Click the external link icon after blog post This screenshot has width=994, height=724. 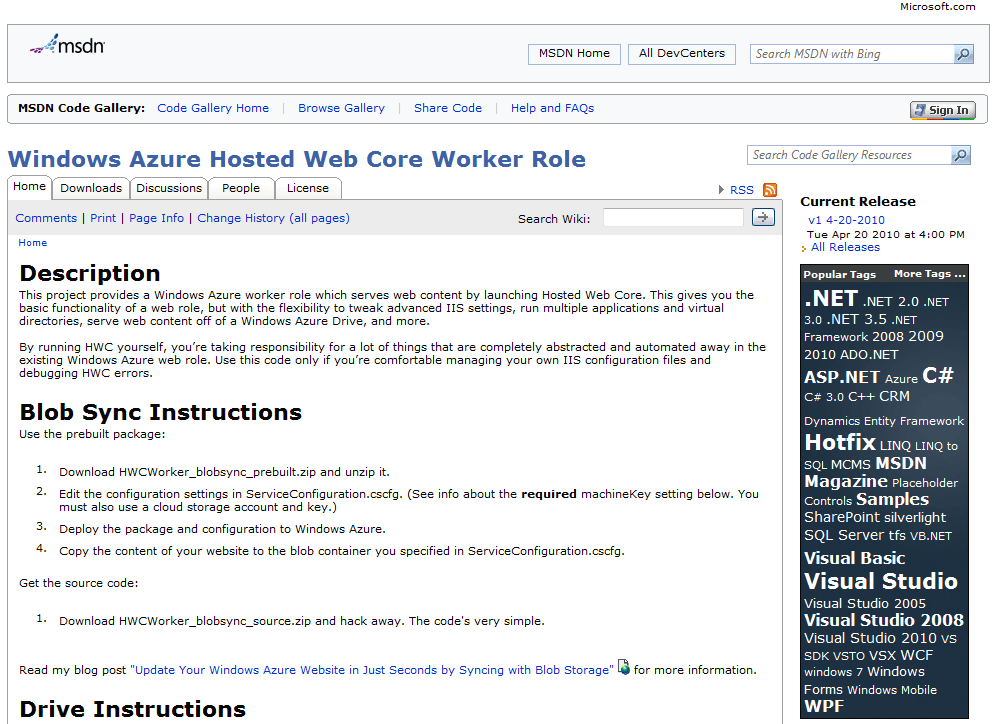(624, 667)
